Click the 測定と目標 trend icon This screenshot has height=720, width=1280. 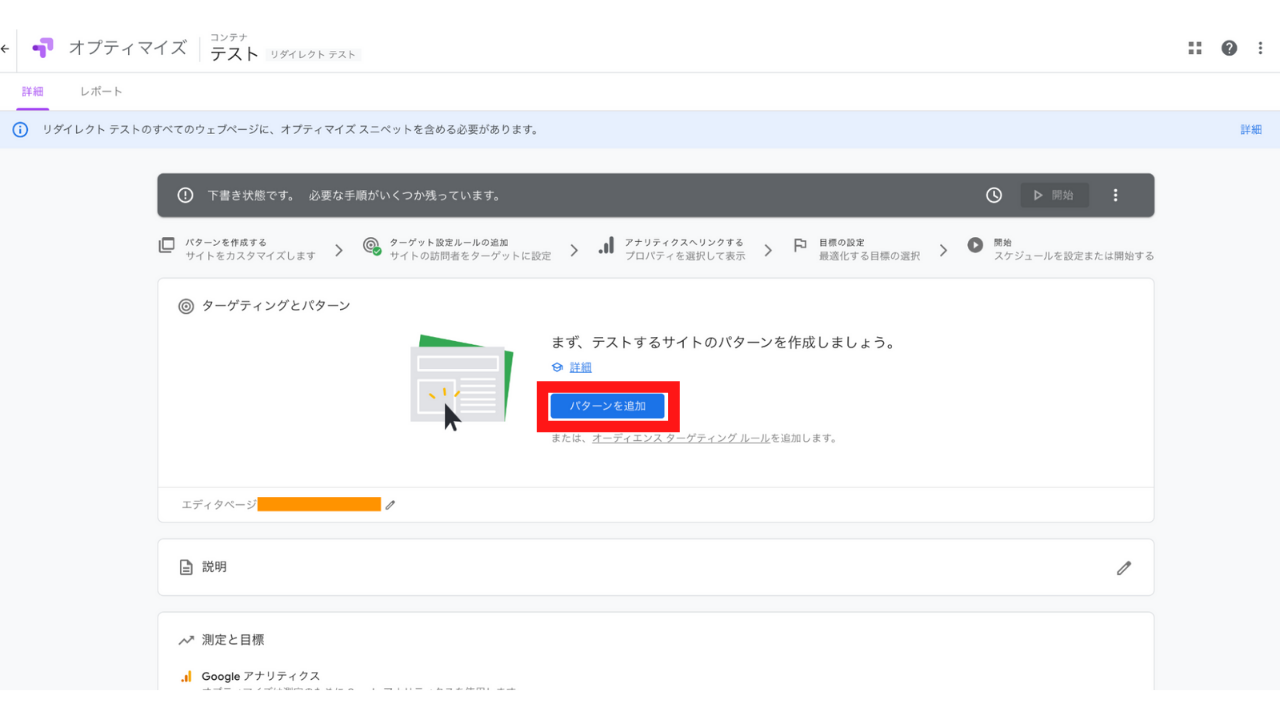(186, 640)
